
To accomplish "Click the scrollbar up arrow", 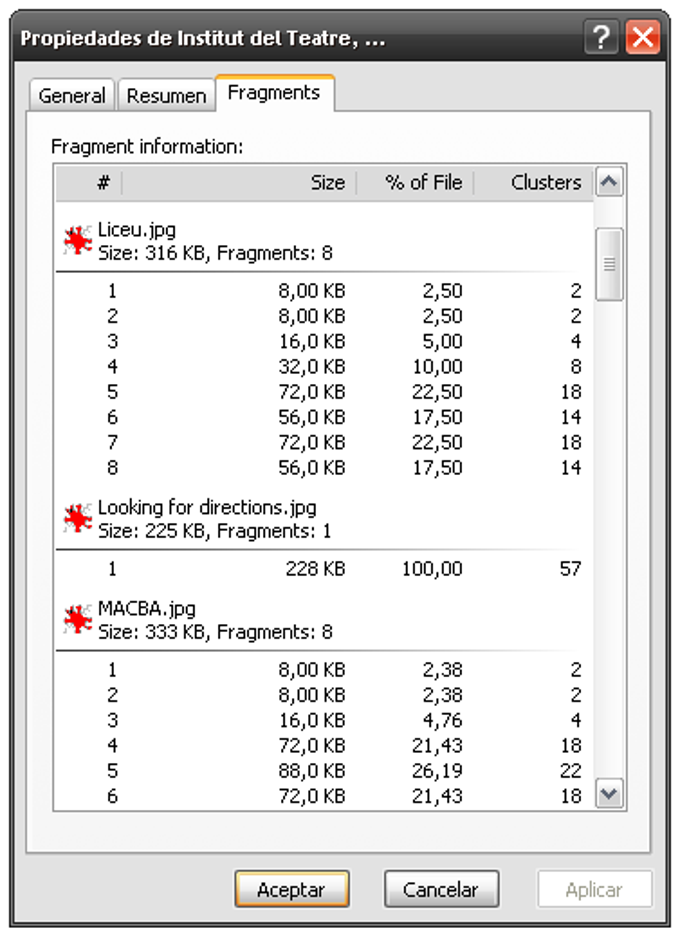I will point(609,181).
